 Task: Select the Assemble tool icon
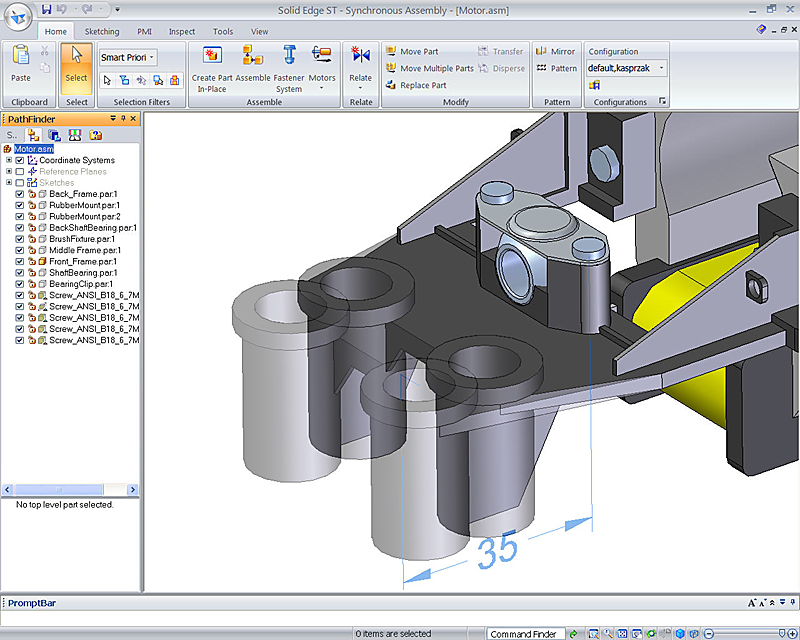pyautogui.click(x=252, y=56)
